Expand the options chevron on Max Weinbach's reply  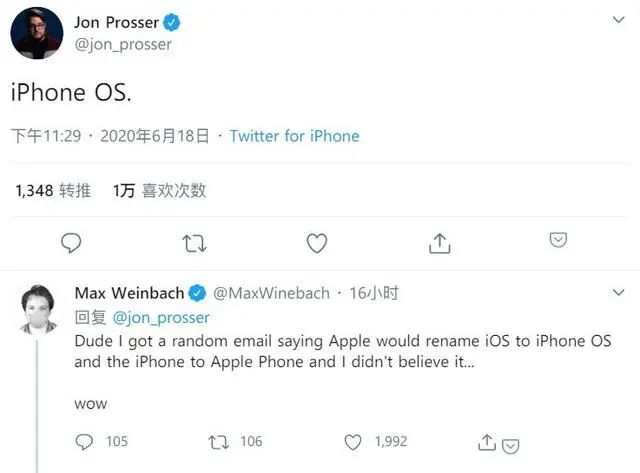[x=620, y=292]
